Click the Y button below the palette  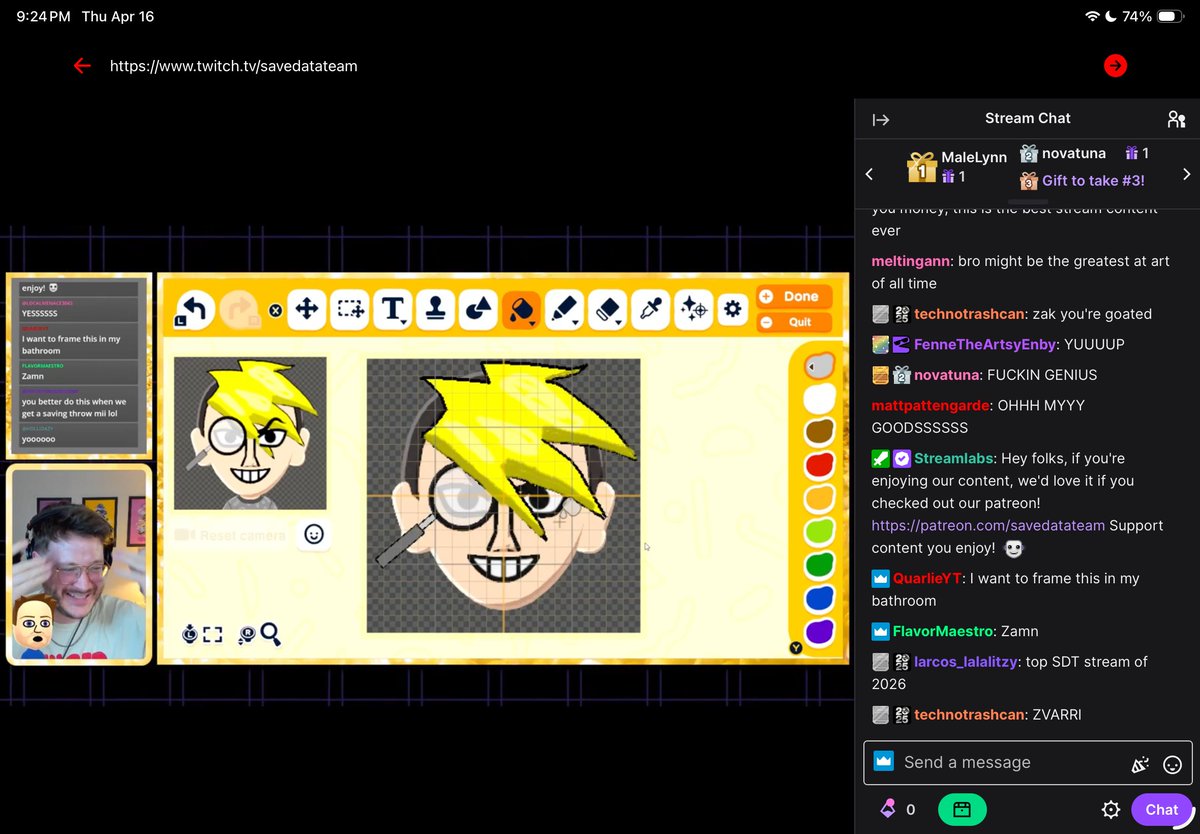(x=796, y=648)
